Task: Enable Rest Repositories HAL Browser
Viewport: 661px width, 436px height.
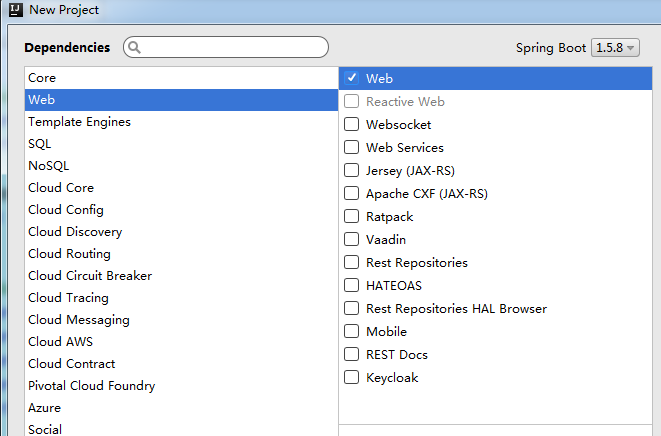Action: click(351, 308)
